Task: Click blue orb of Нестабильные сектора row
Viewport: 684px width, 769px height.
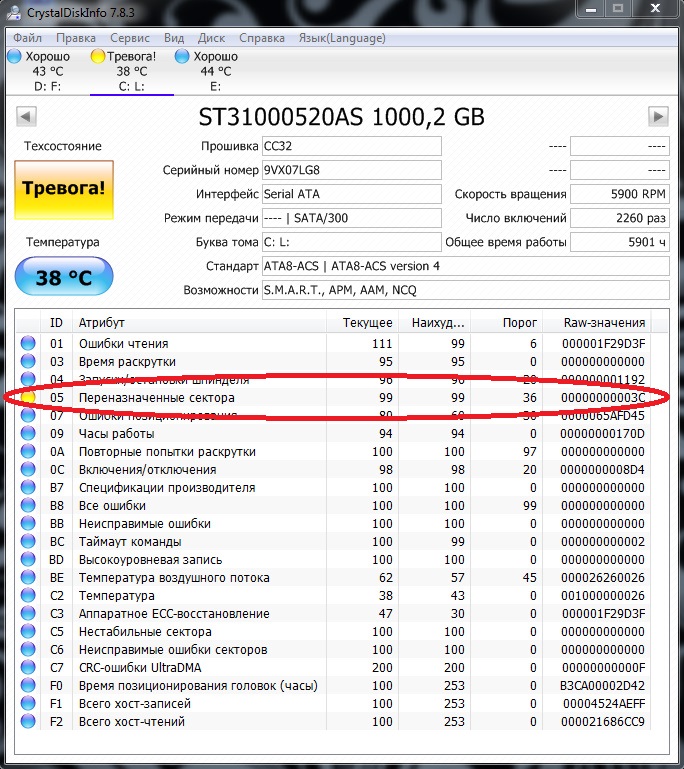Action: pyautogui.click(x=28, y=632)
